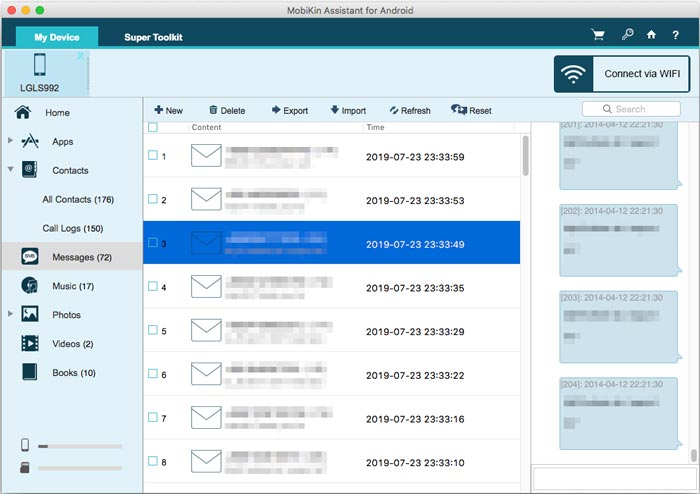Screen dimensions: 700x494
Task: Import messages via Import button
Action: click(x=348, y=110)
